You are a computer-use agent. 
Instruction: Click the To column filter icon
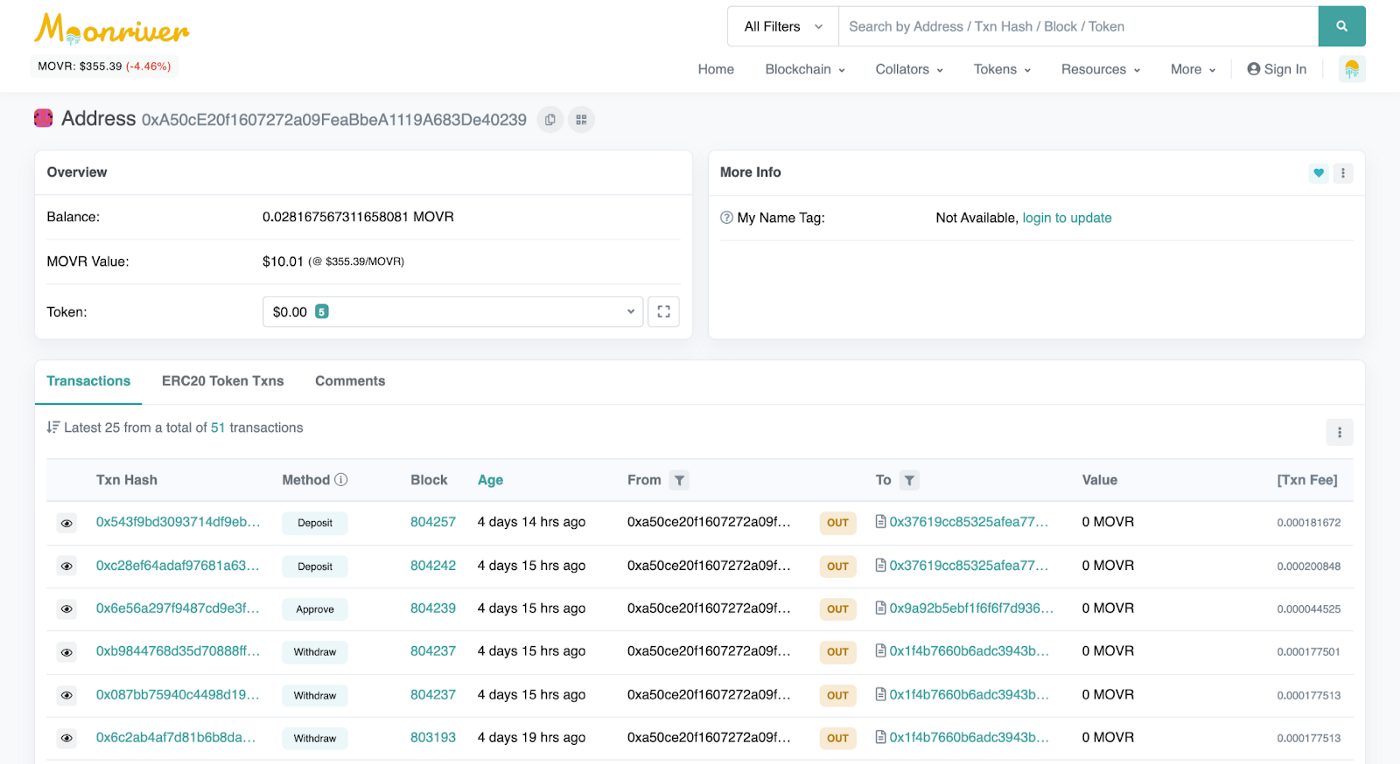pyautogui.click(x=909, y=481)
